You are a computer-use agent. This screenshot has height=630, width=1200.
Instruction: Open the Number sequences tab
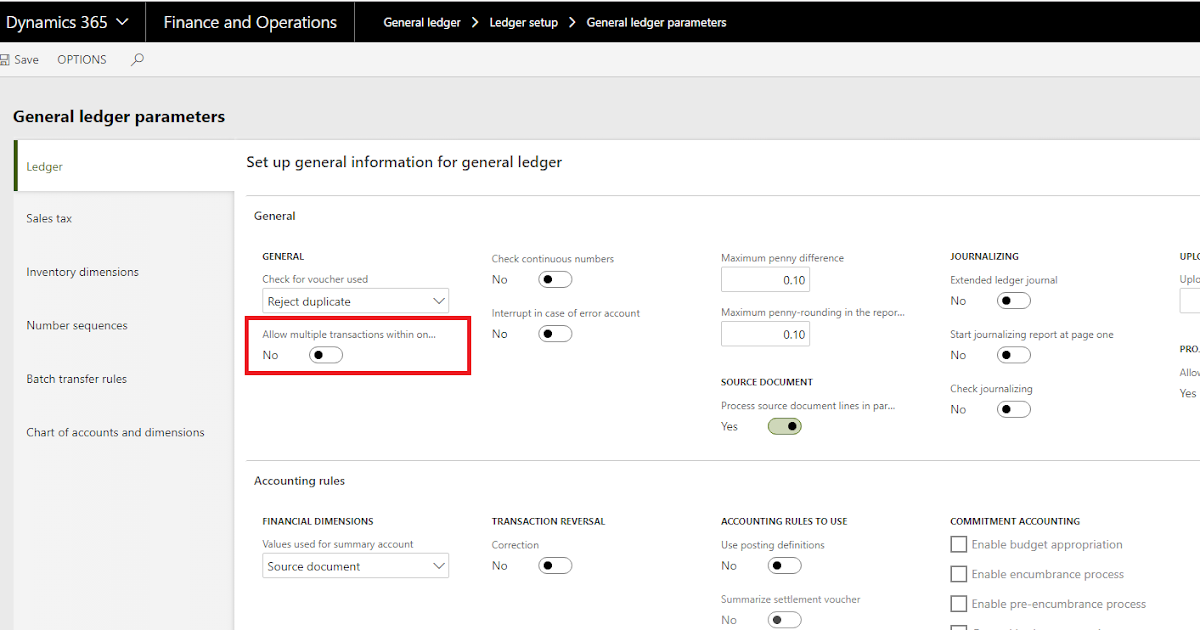point(77,325)
